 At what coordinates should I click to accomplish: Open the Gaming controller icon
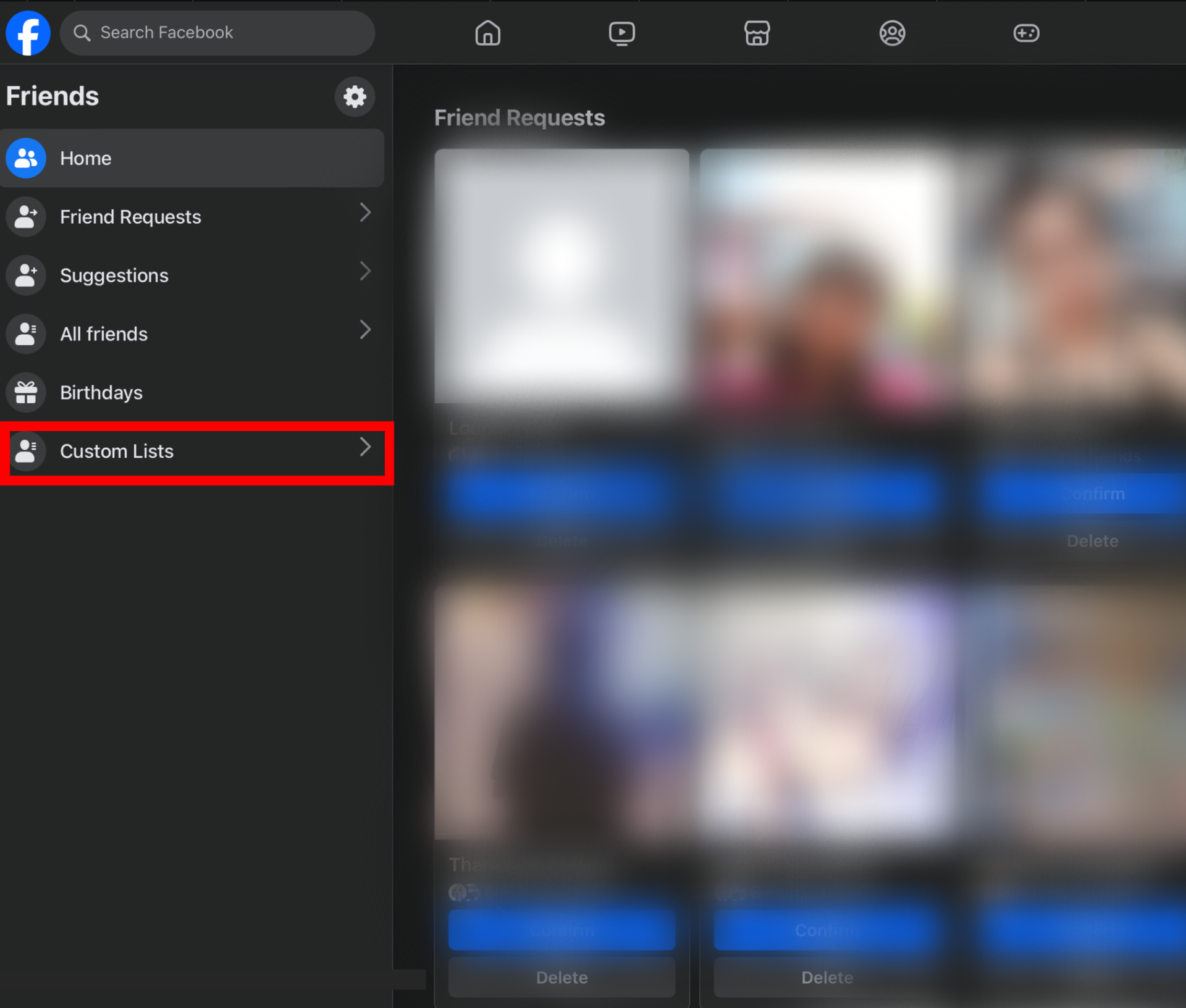coord(1026,33)
